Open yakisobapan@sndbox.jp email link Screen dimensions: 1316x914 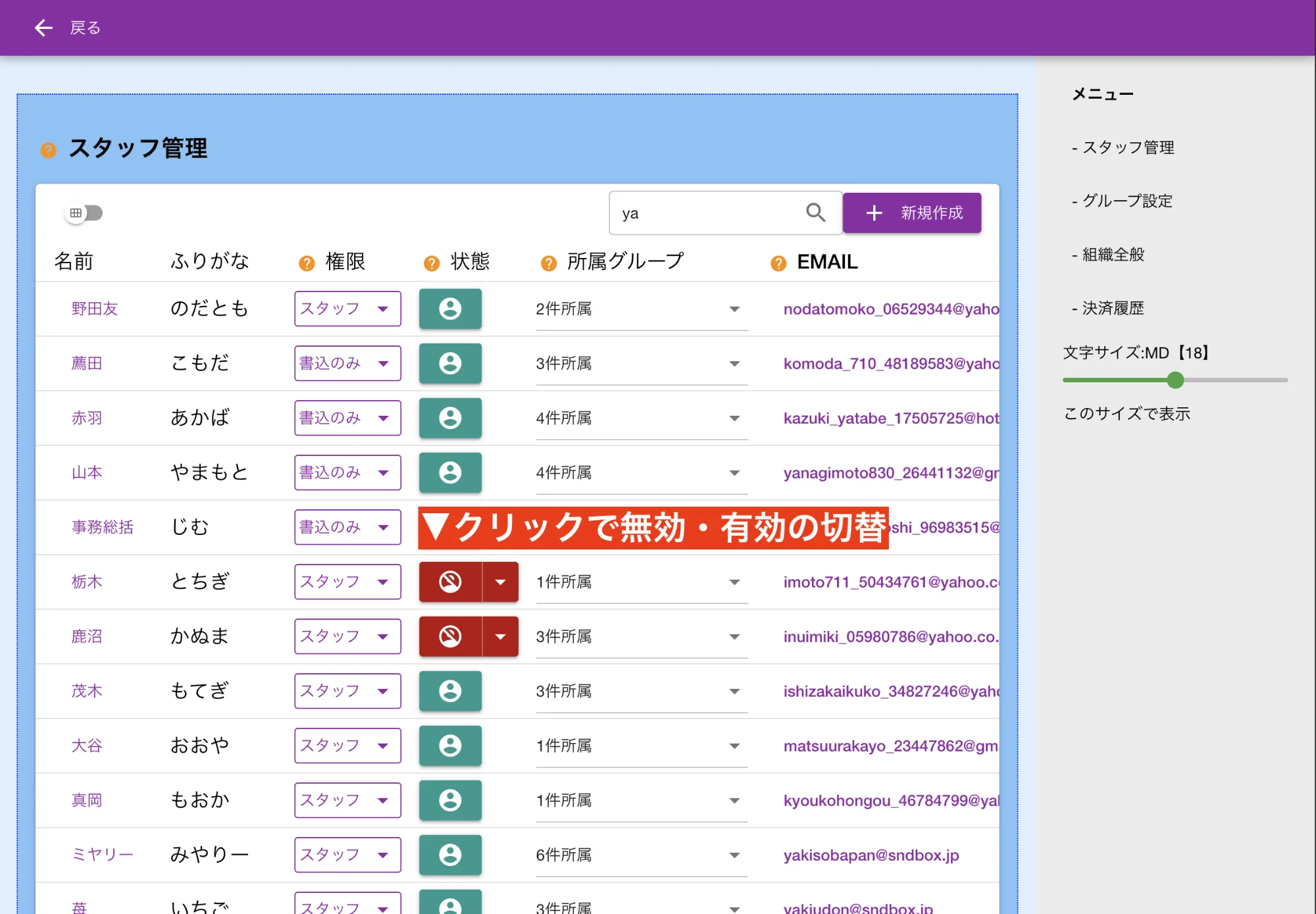(871, 855)
